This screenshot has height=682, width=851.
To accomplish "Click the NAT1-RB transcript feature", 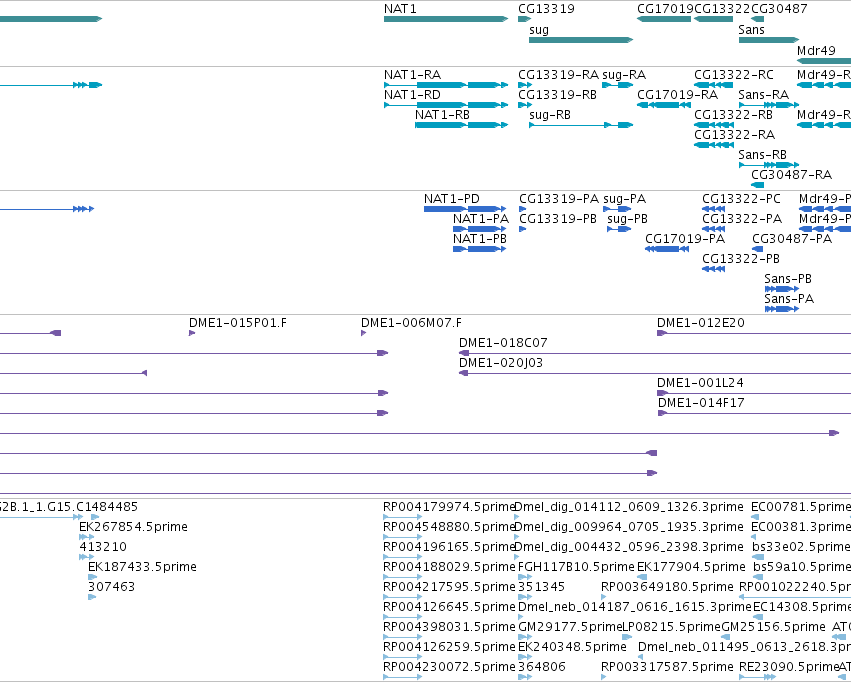I will tap(461, 125).
